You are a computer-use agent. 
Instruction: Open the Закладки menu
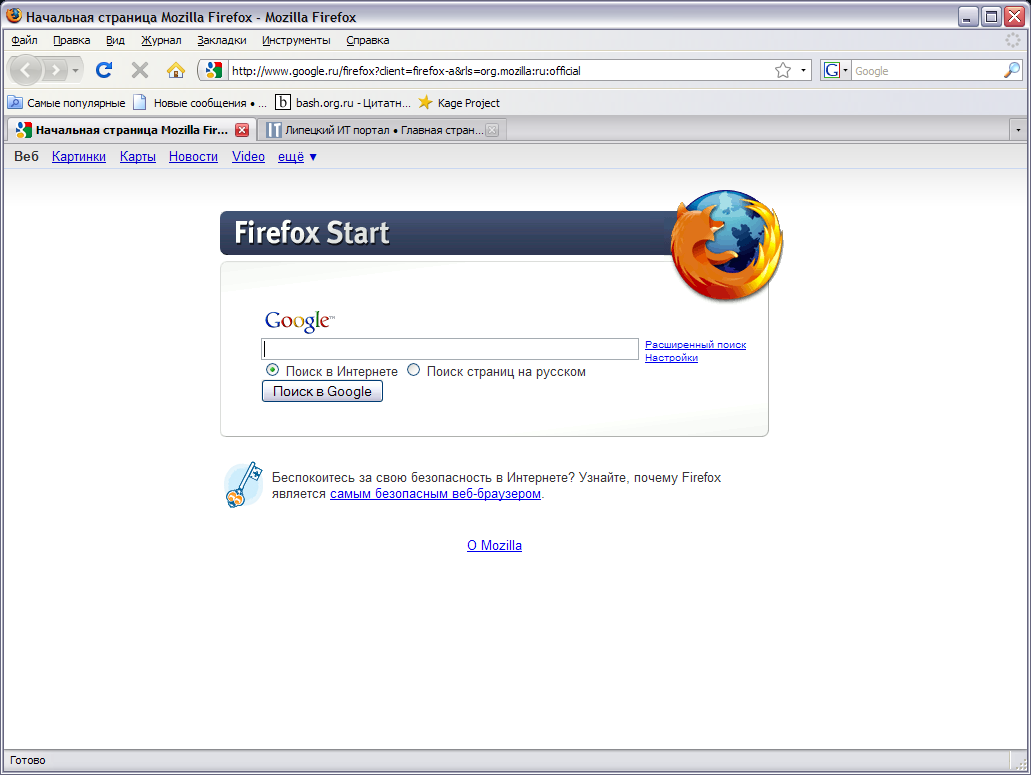click(222, 40)
